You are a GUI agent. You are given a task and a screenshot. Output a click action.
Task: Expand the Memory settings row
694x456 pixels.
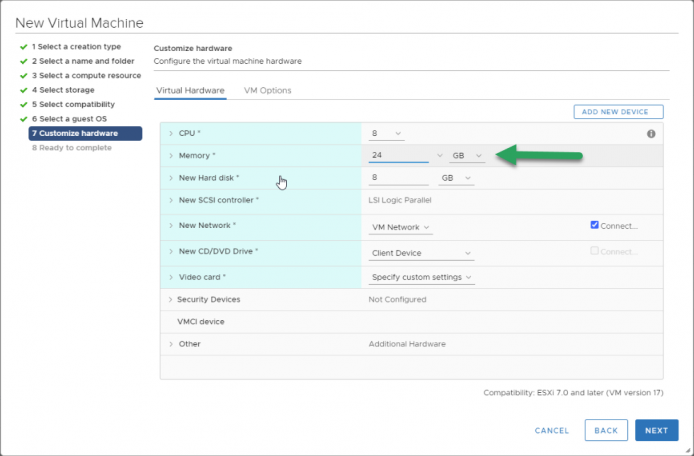coord(171,155)
